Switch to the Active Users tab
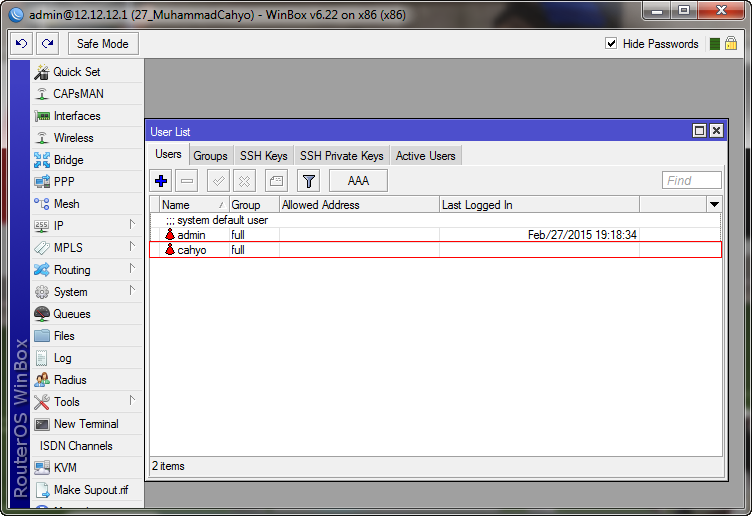Image resolution: width=752 pixels, height=516 pixels. tap(426, 156)
